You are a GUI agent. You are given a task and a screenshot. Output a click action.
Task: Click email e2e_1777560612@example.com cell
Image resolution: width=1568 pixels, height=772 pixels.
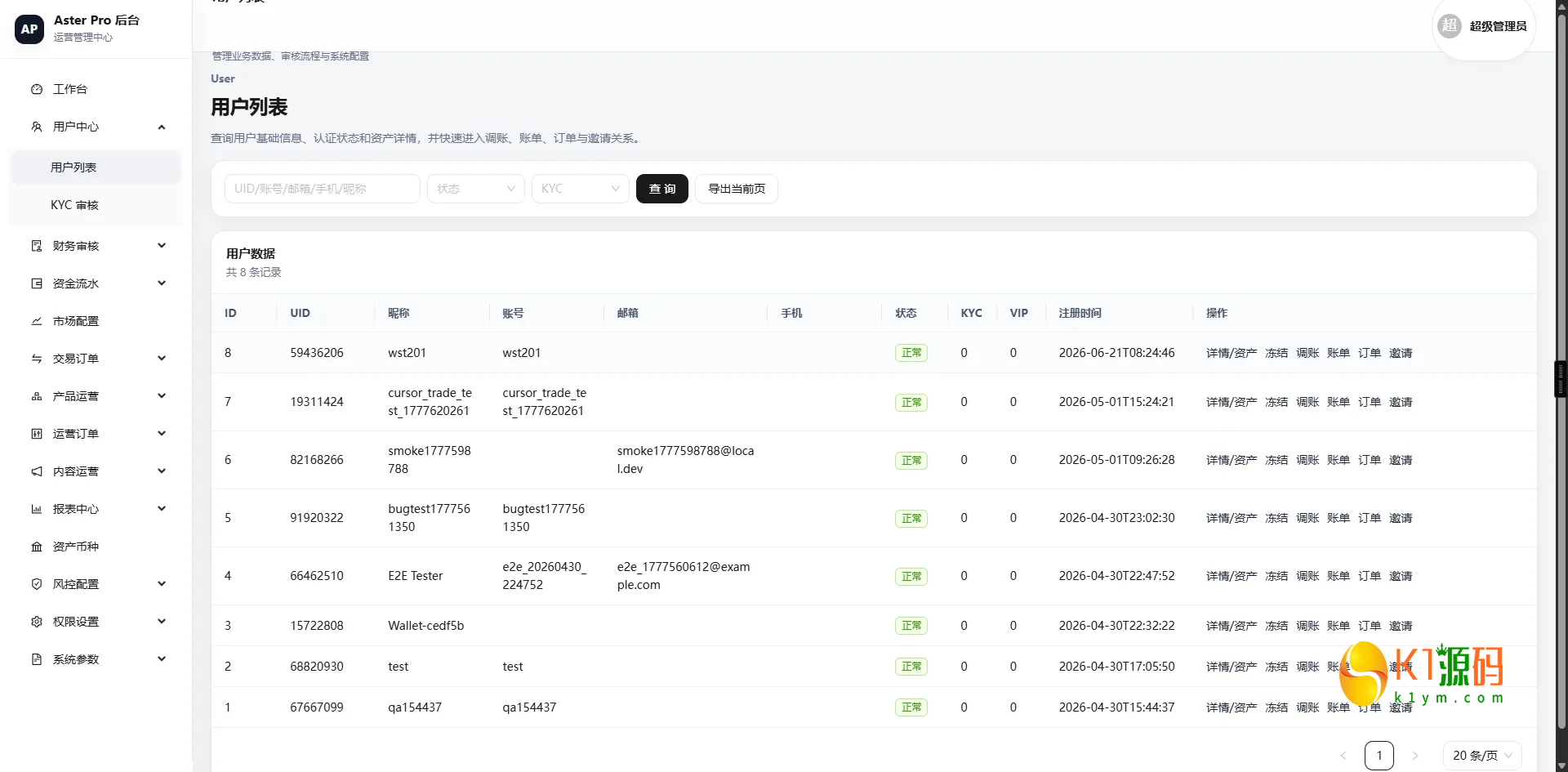(x=684, y=576)
